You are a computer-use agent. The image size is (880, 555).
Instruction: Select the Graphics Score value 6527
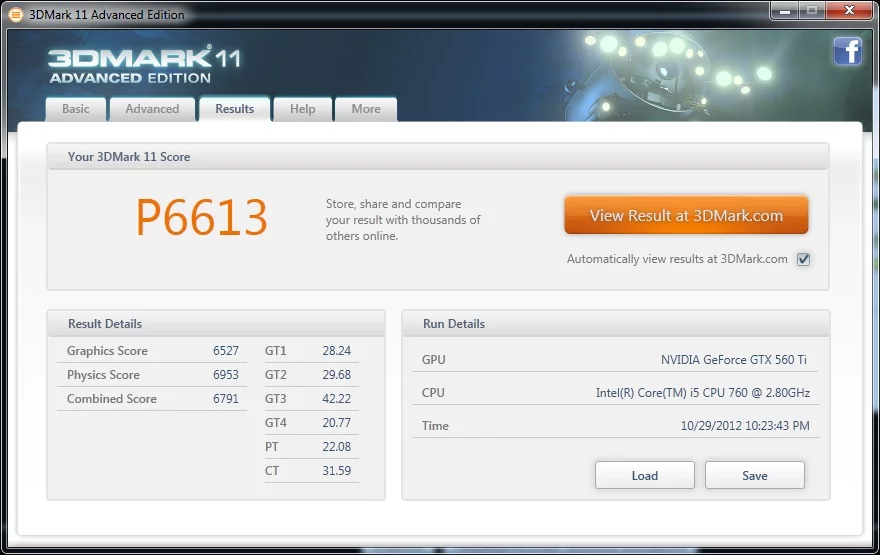(x=226, y=351)
